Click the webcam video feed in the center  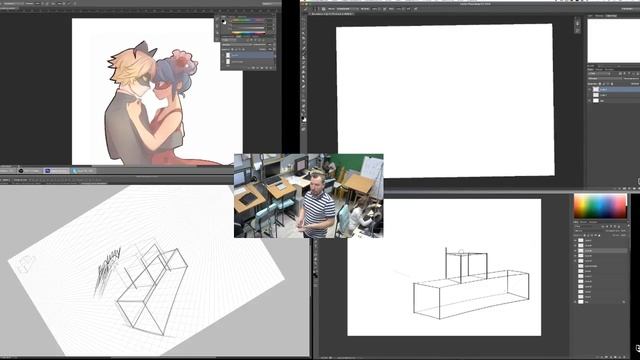click(x=309, y=196)
